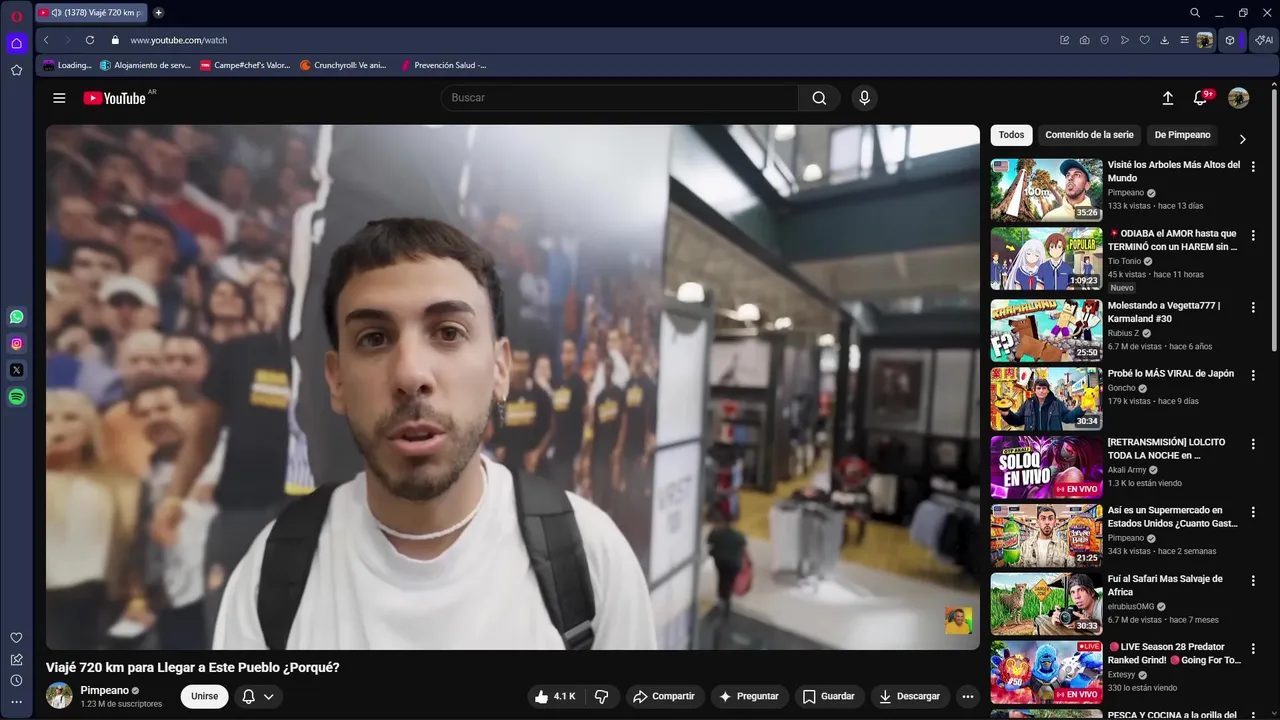
Task: Open options for Fui al Safari video
Action: [x=1253, y=580]
